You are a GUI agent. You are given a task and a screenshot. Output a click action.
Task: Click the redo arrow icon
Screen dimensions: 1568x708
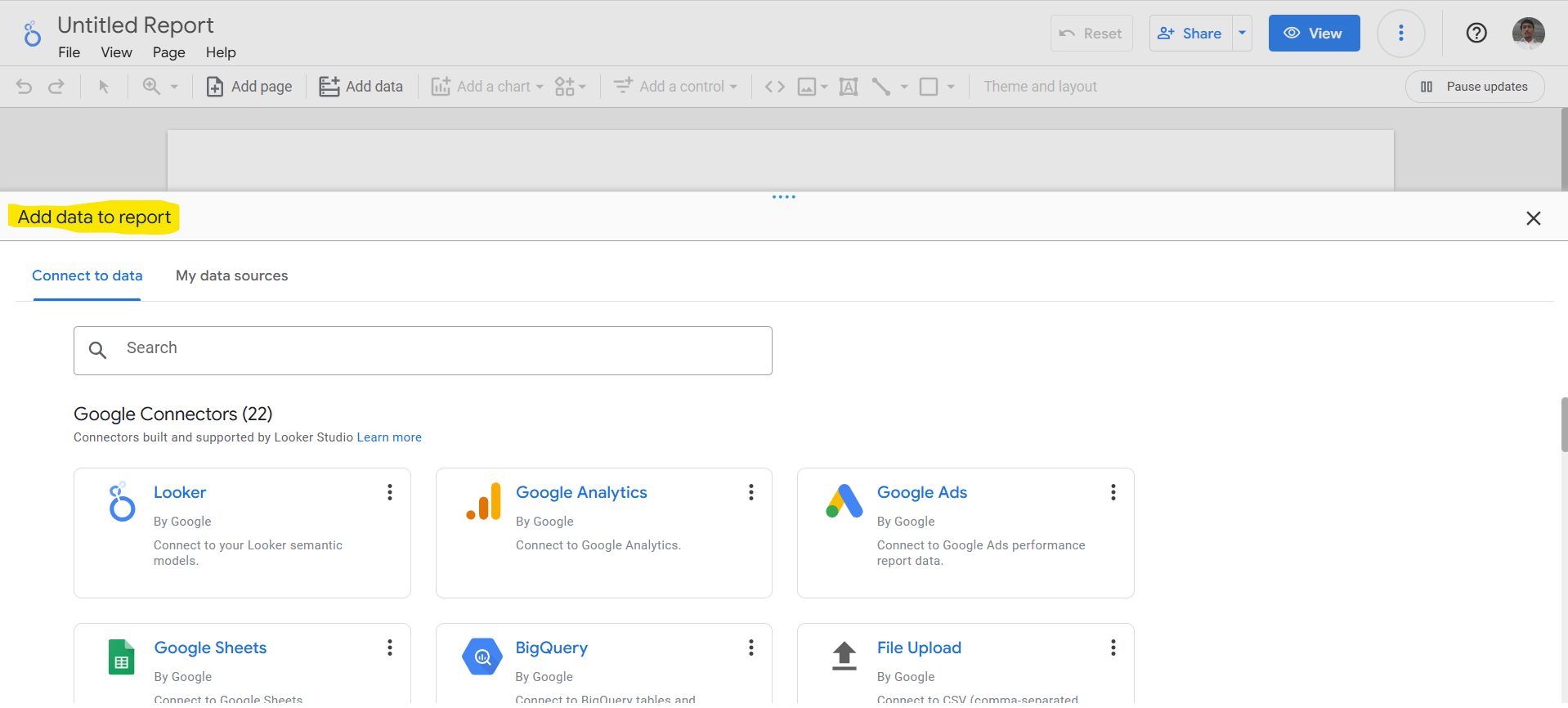coord(56,87)
